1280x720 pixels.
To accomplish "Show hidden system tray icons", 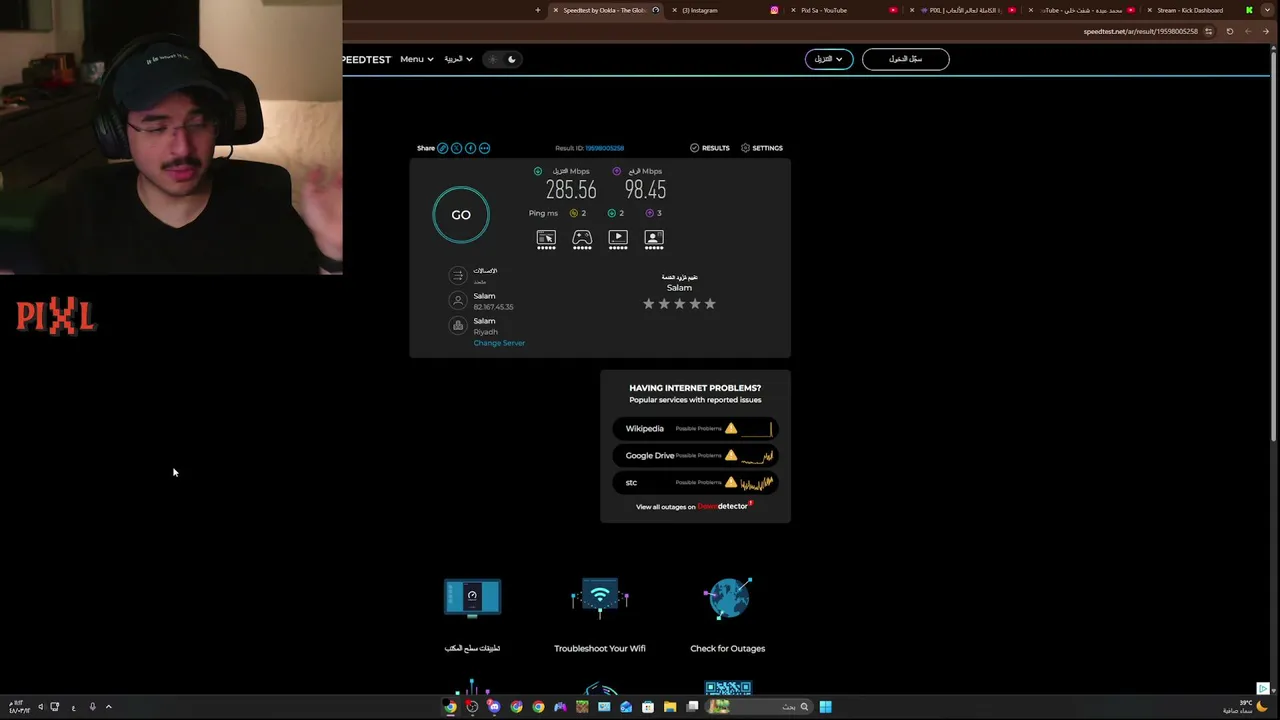I will click(108, 707).
